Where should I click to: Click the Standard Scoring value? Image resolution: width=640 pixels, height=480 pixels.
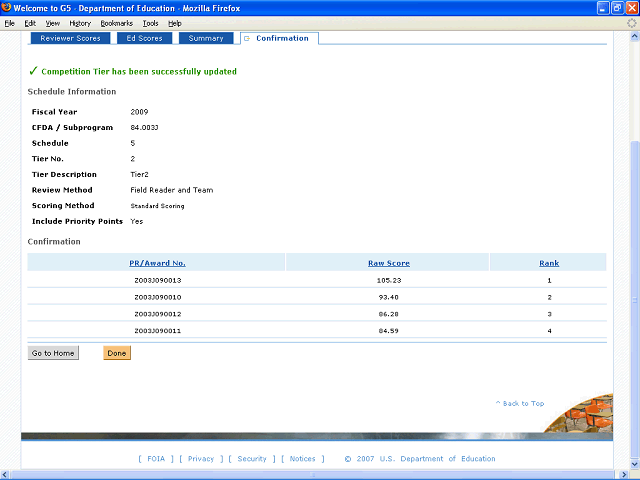[x=157, y=206]
